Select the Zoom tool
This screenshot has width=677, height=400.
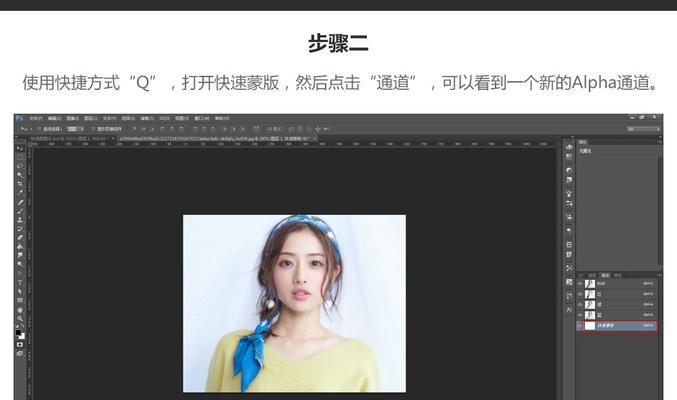coord(20,318)
